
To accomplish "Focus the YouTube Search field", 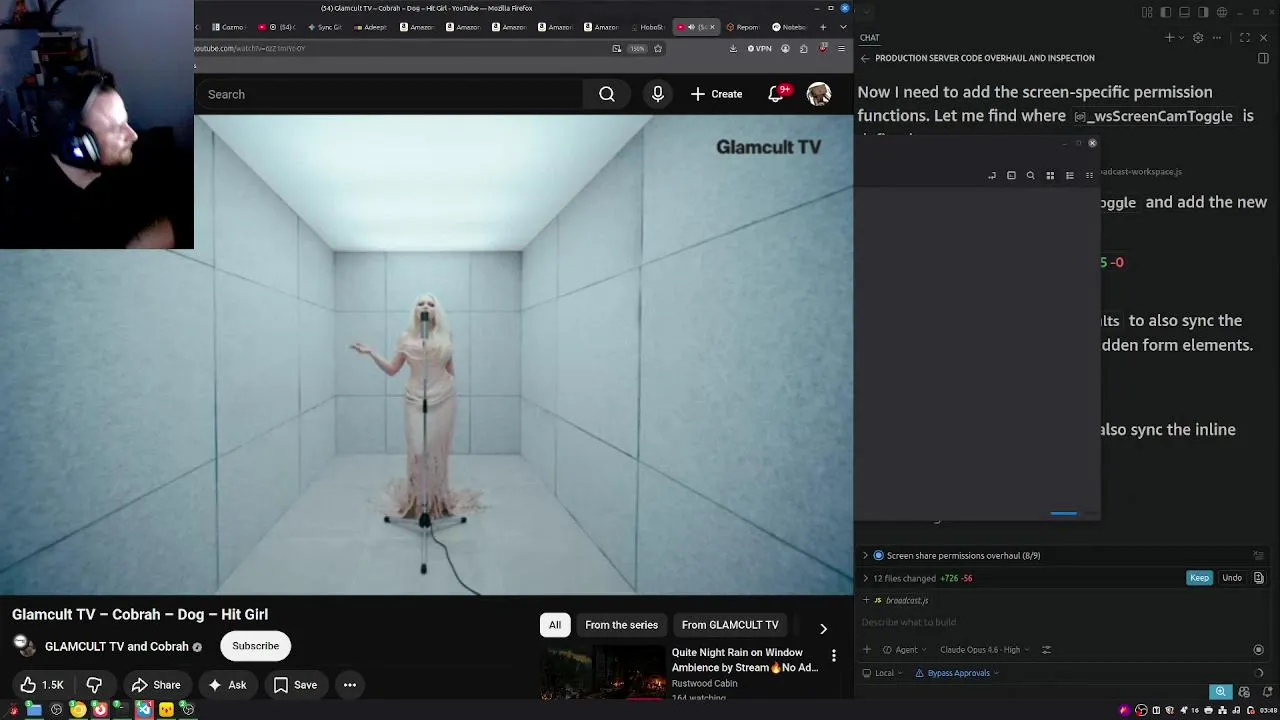I will coord(390,94).
